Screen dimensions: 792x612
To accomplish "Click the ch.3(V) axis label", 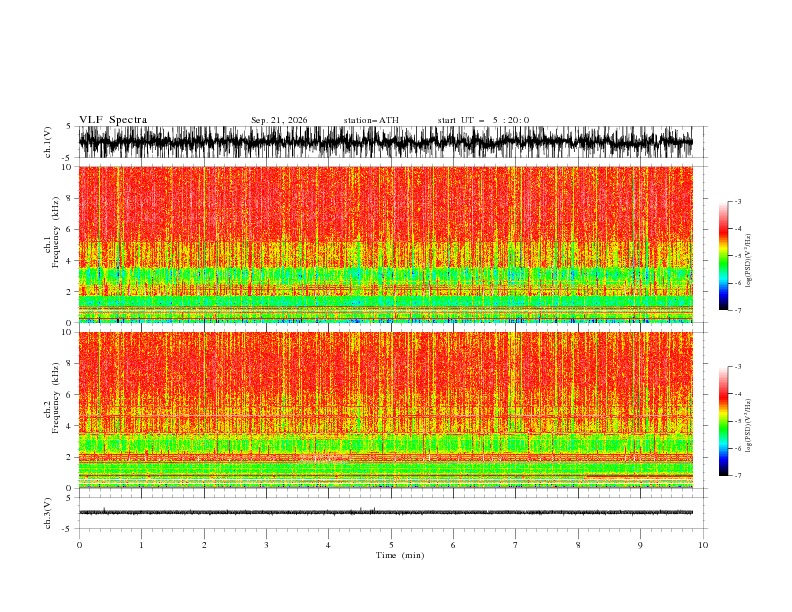I will (x=48, y=513).
